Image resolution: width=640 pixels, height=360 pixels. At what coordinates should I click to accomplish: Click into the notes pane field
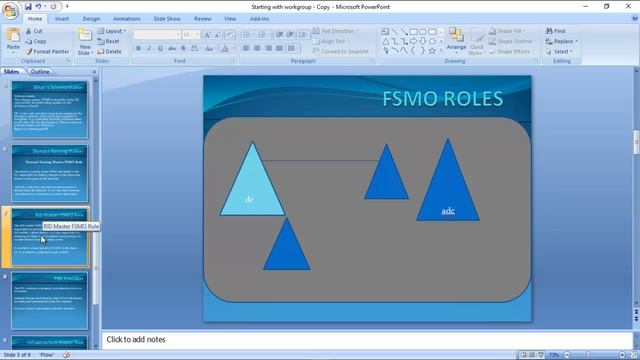[367, 340]
